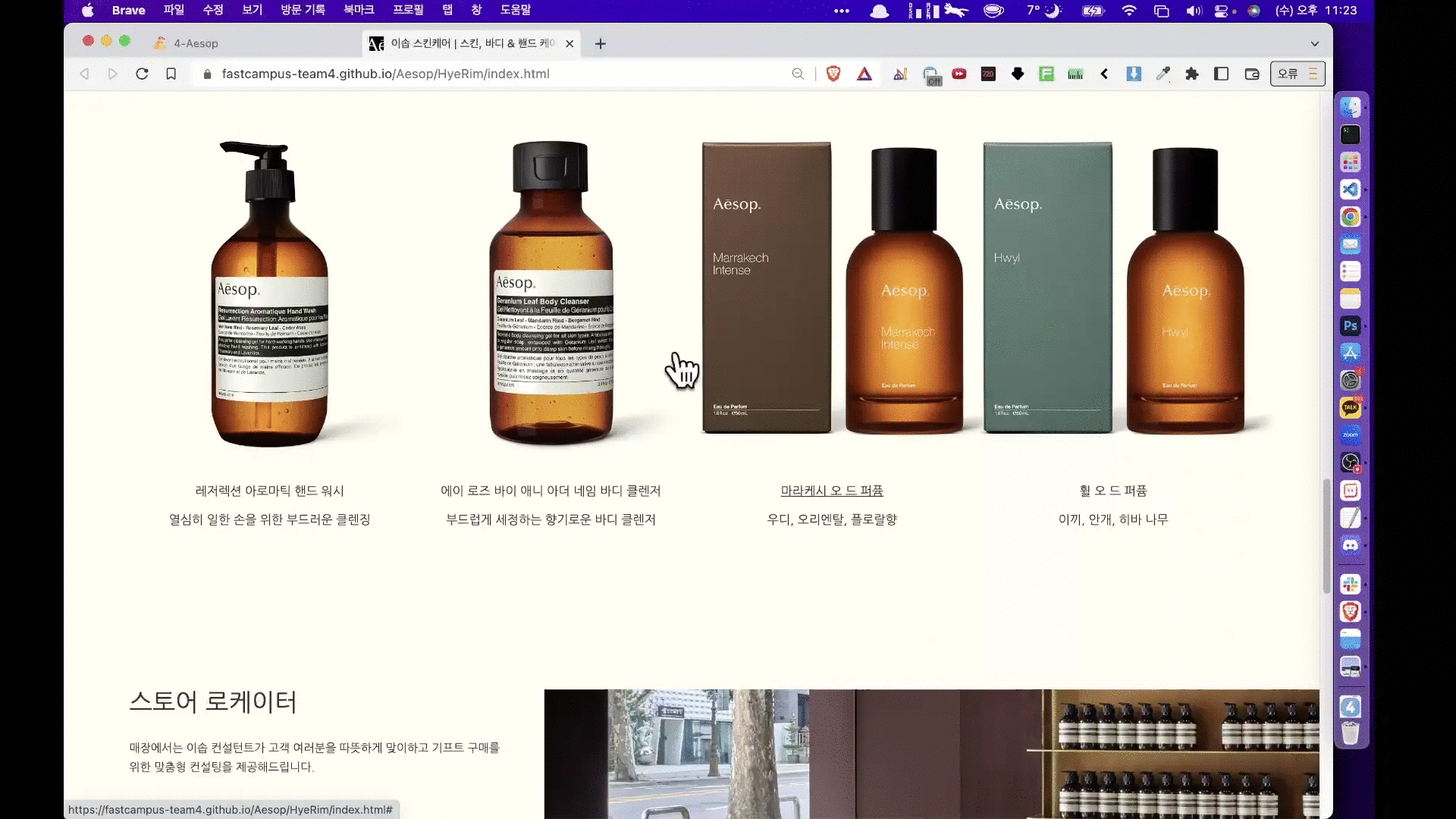Toggle the browser sidebar panel
The width and height of the screenshot is (1456, 819).
pos(1221,74)
